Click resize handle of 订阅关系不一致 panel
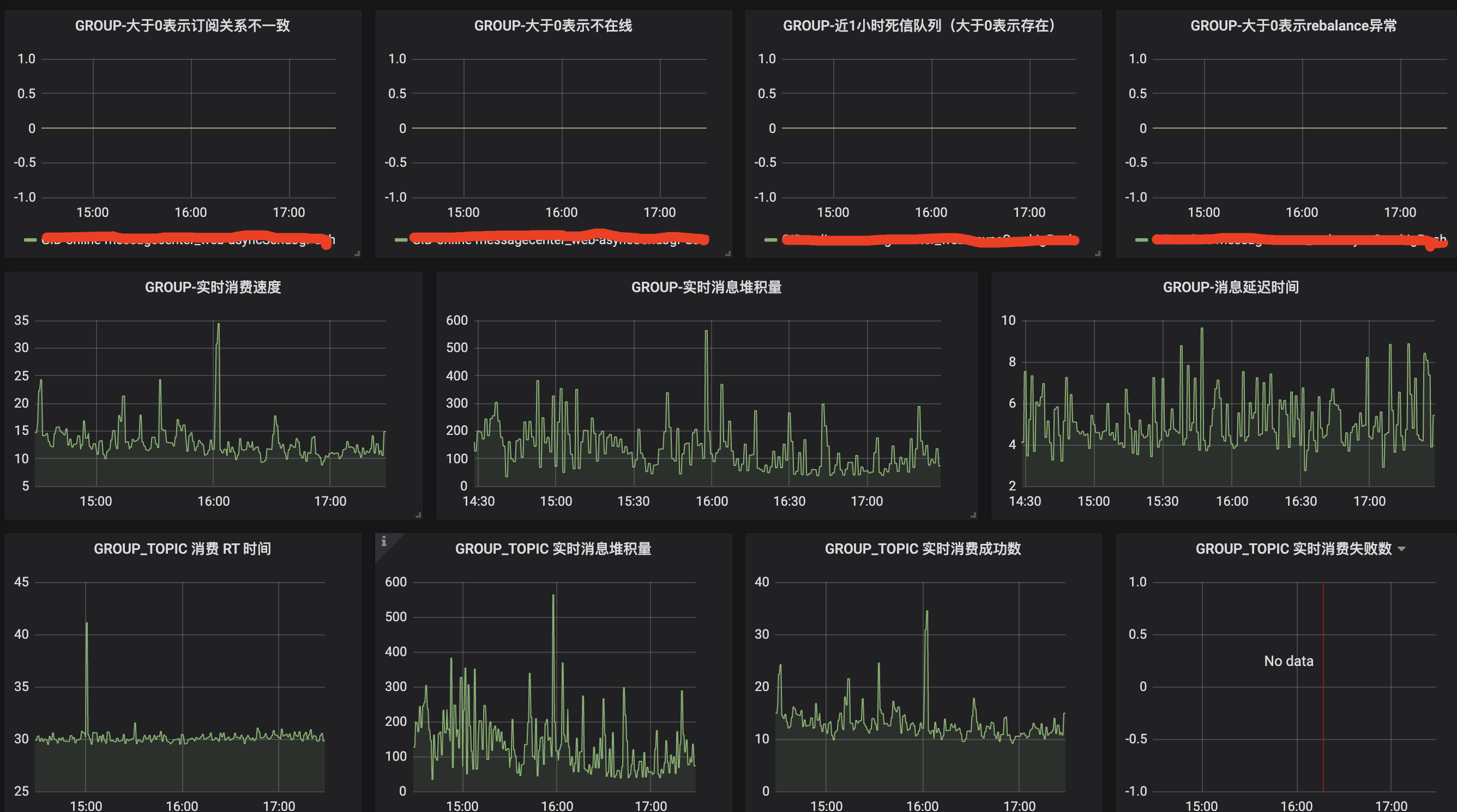This screenshot has width=1457, height=812. coord(357,254)
